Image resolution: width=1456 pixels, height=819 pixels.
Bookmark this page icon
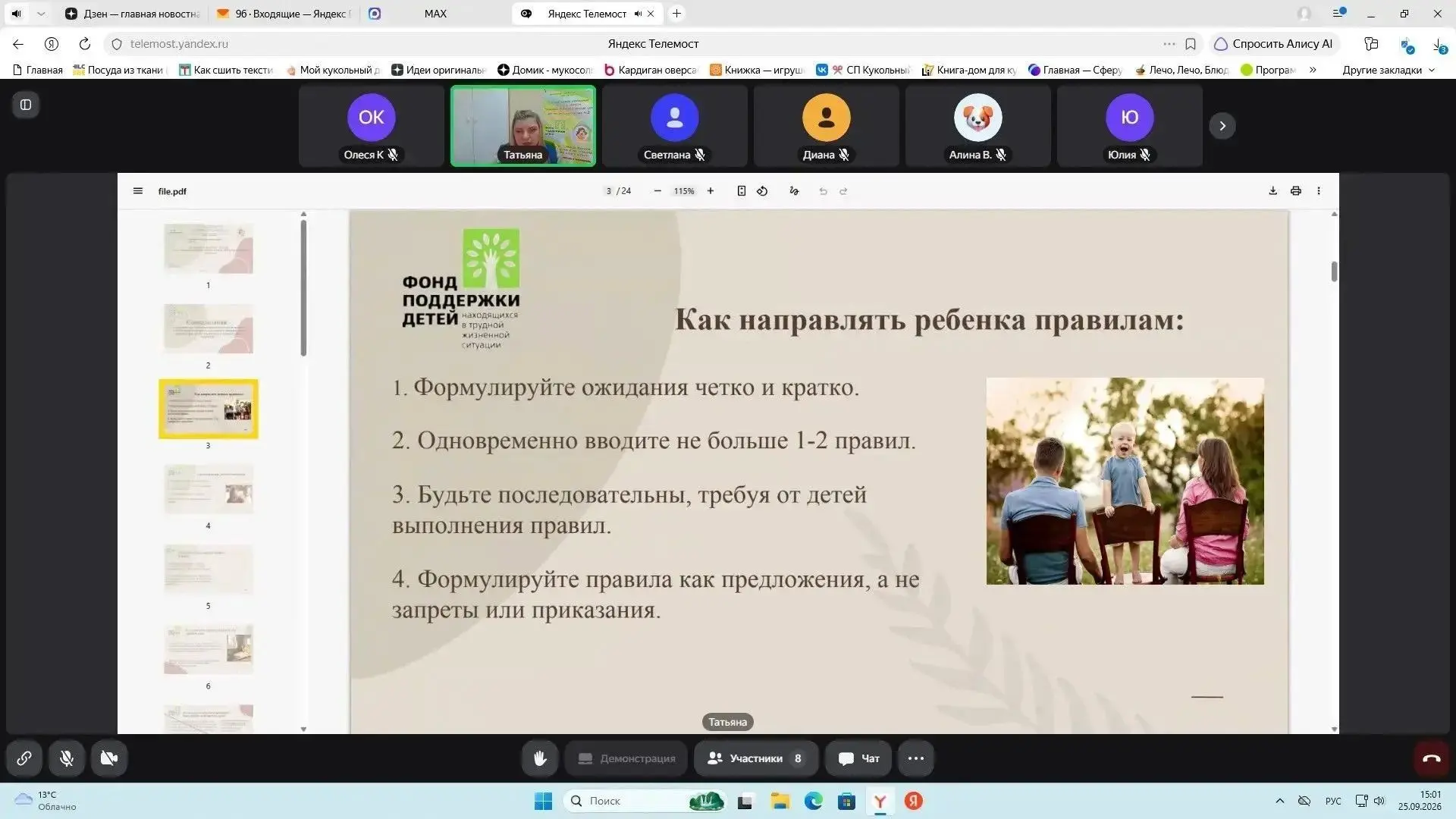coord(1191,44)
